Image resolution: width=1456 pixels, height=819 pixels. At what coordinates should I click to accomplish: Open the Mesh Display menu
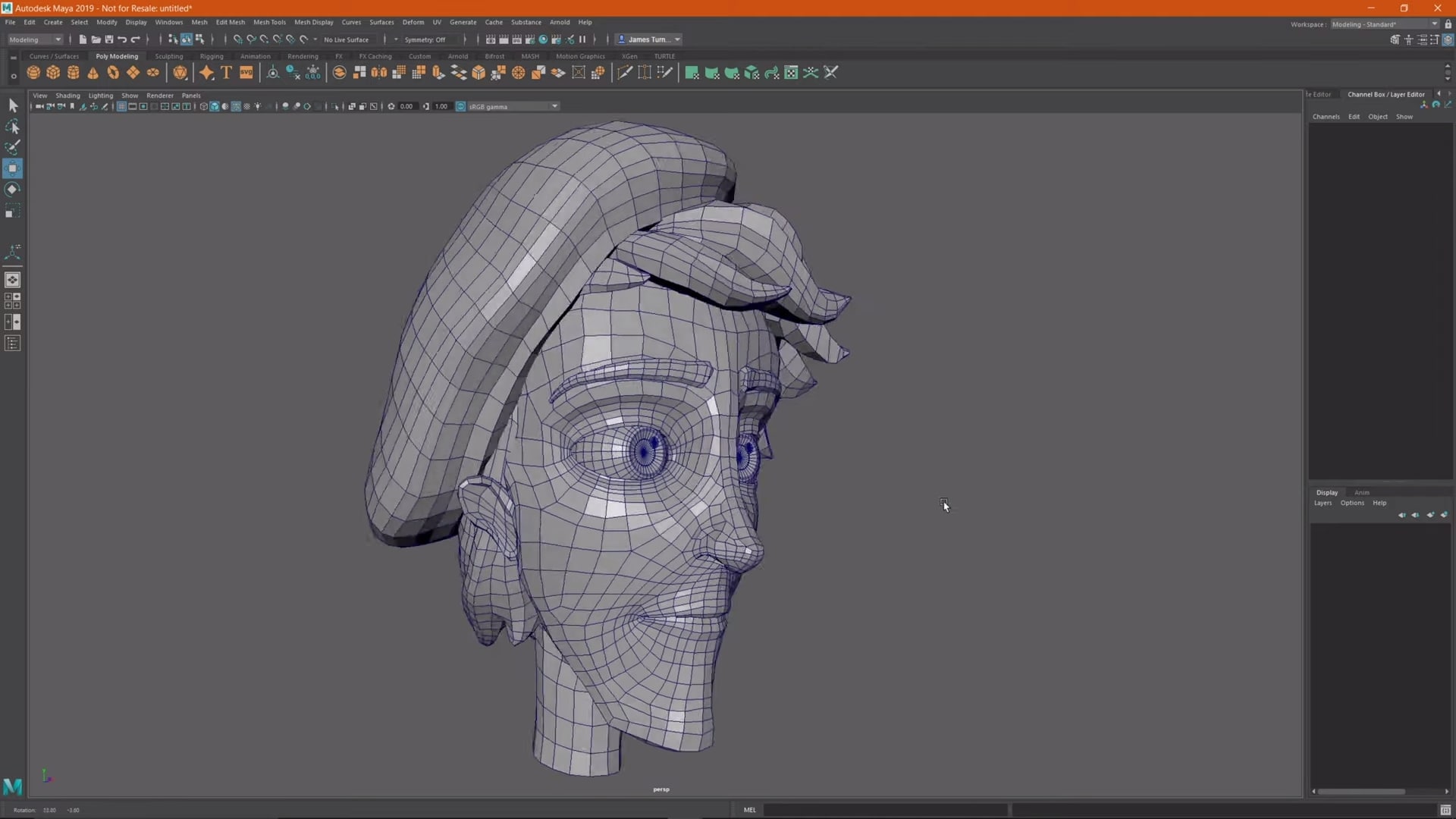(x=313, y=22)
